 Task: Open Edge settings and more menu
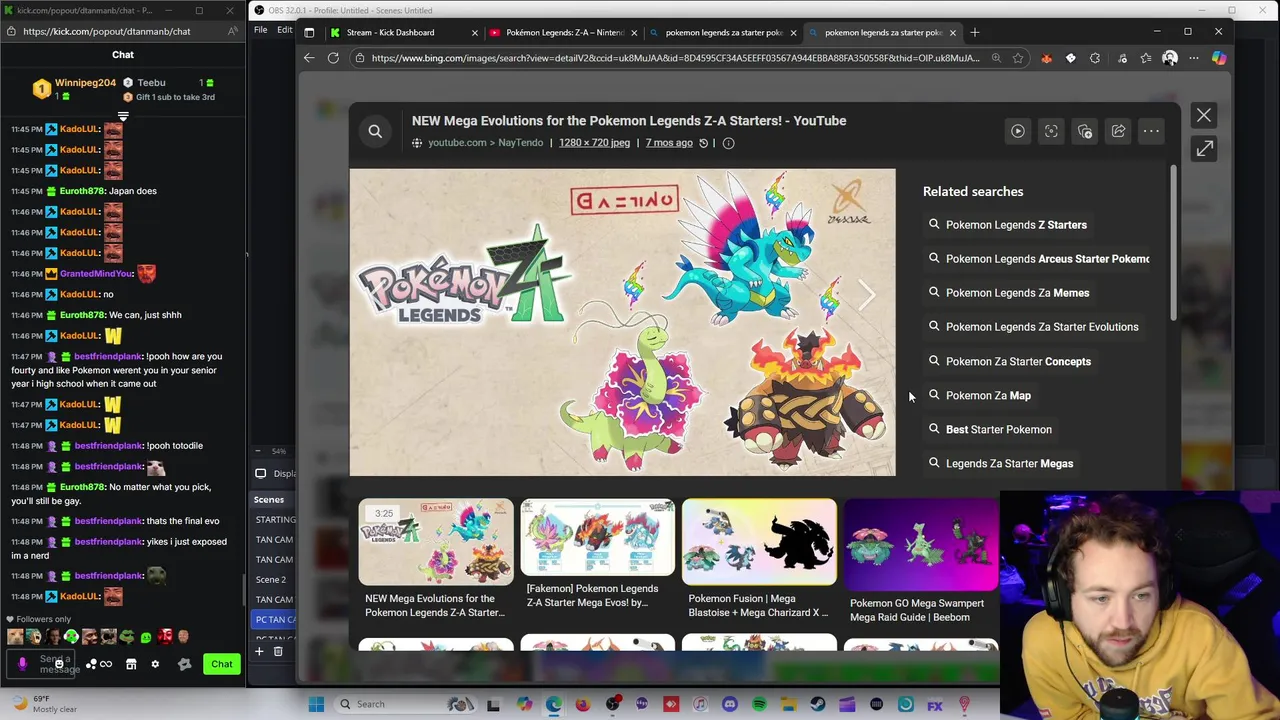point(1194,58)
